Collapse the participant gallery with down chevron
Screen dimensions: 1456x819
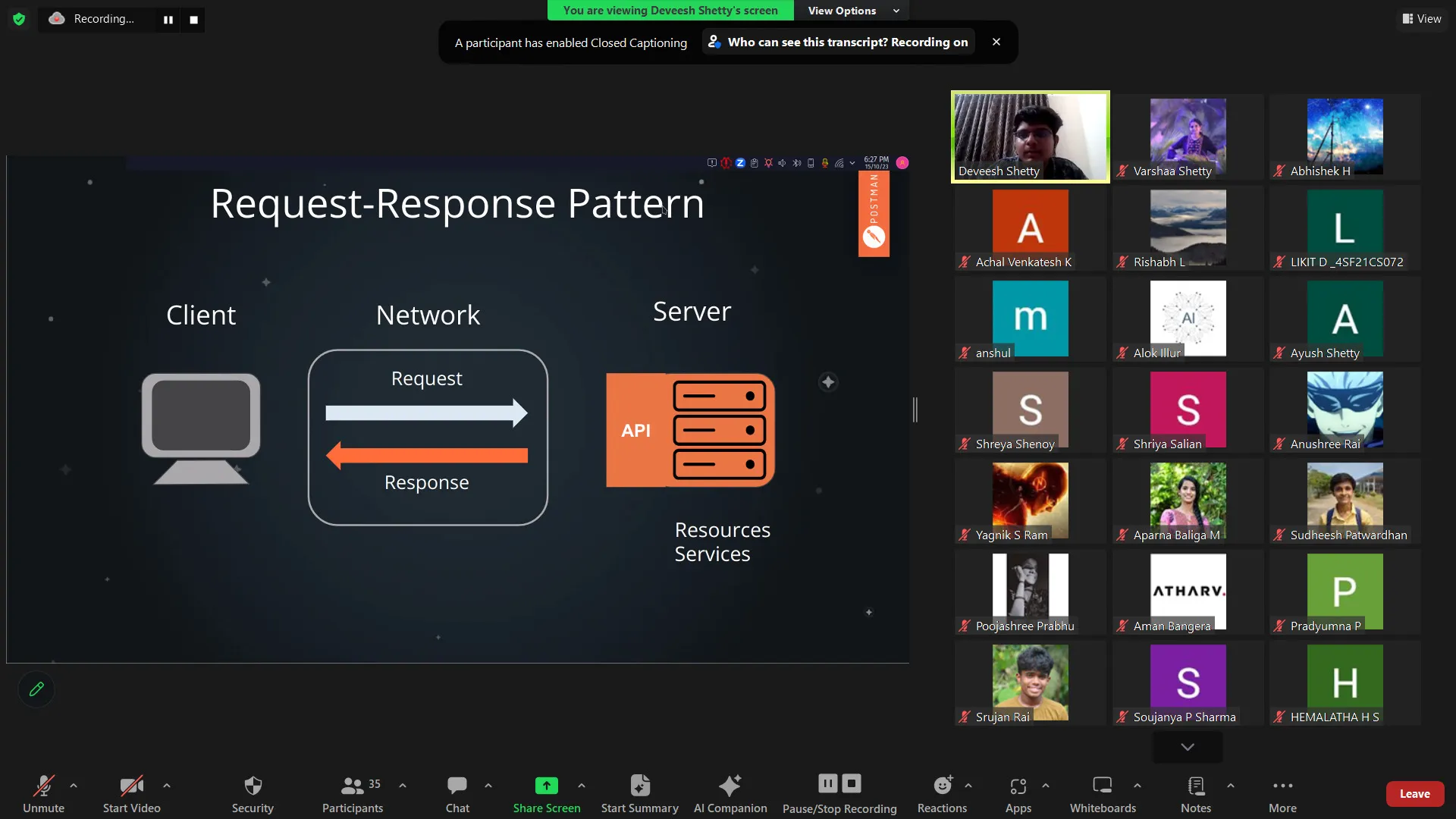click(1186, 746)
